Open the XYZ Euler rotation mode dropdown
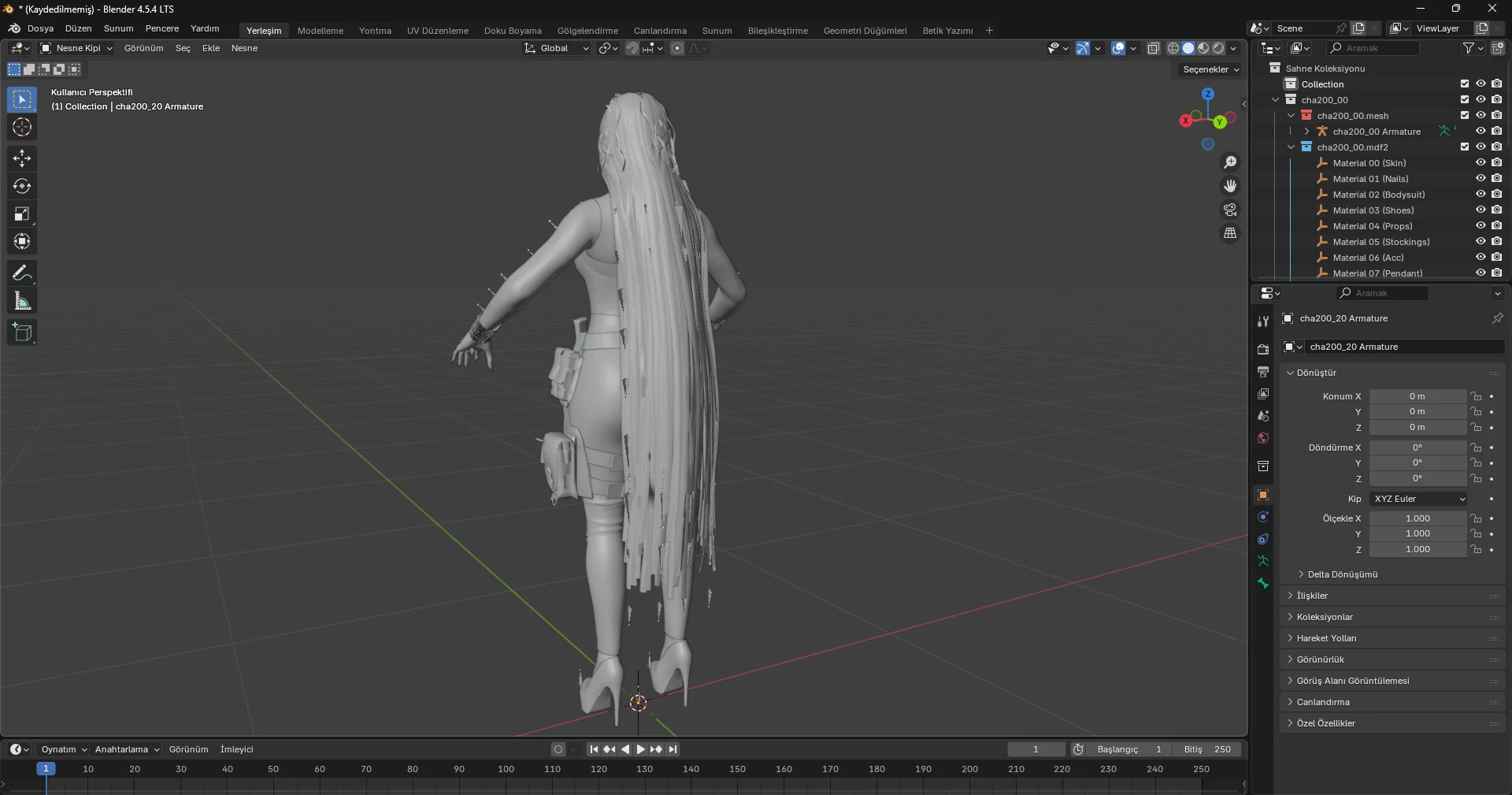Viewport: 1512px width, 795px height. (x=1418, y=499)
